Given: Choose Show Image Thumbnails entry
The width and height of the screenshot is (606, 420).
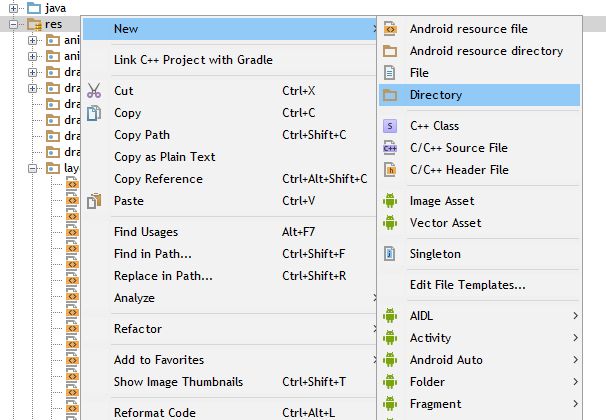Looking at the screenshot, I should (x=230, y=382).
